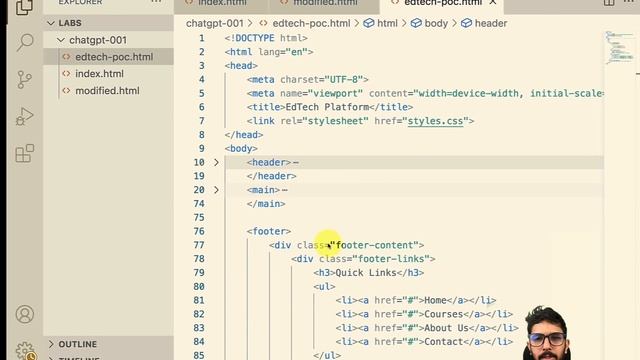Click the body breadcrumb segment
The height and width of the screenshot is (360, 640).
pyautogui.click(x=436, y=23)
